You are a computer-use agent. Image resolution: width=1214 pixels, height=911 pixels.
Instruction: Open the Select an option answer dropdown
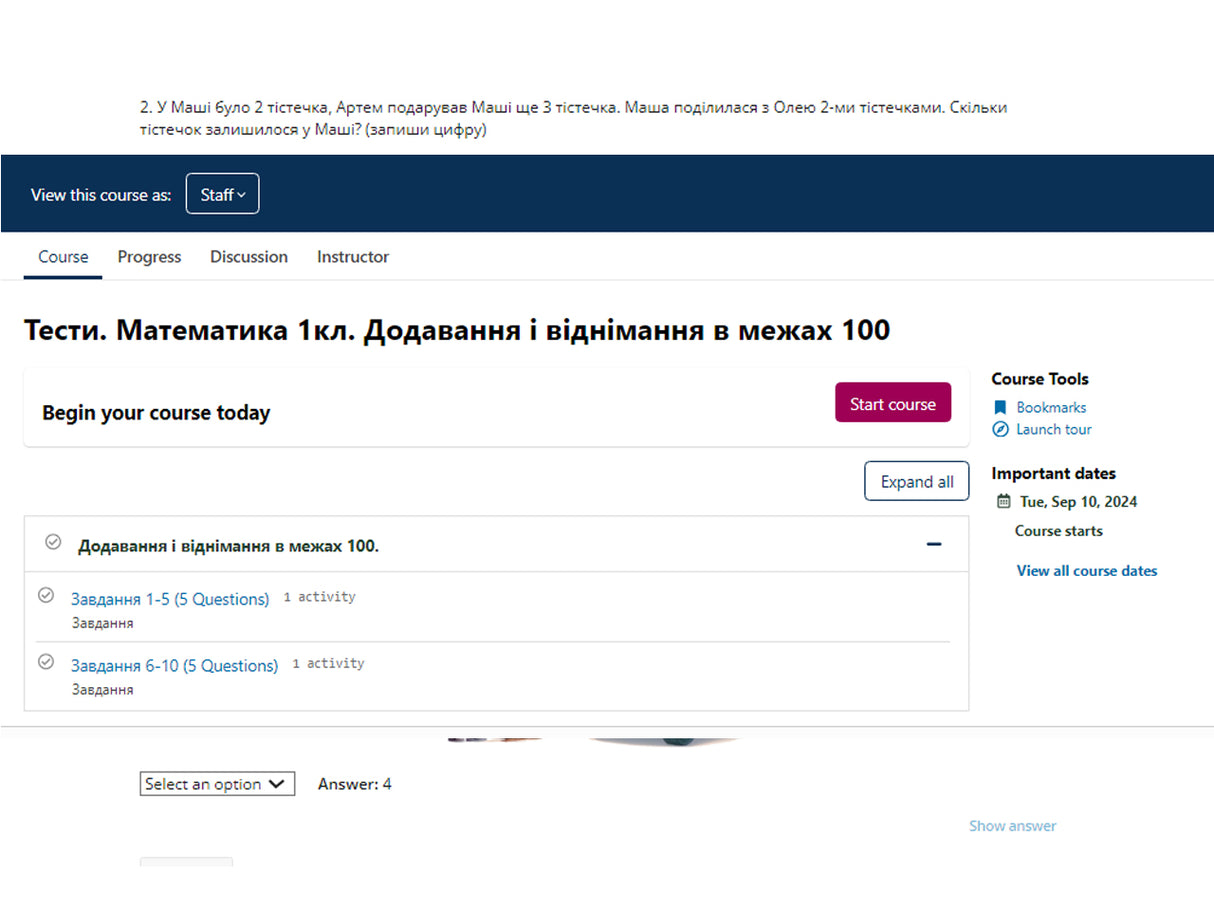(217, 784)
